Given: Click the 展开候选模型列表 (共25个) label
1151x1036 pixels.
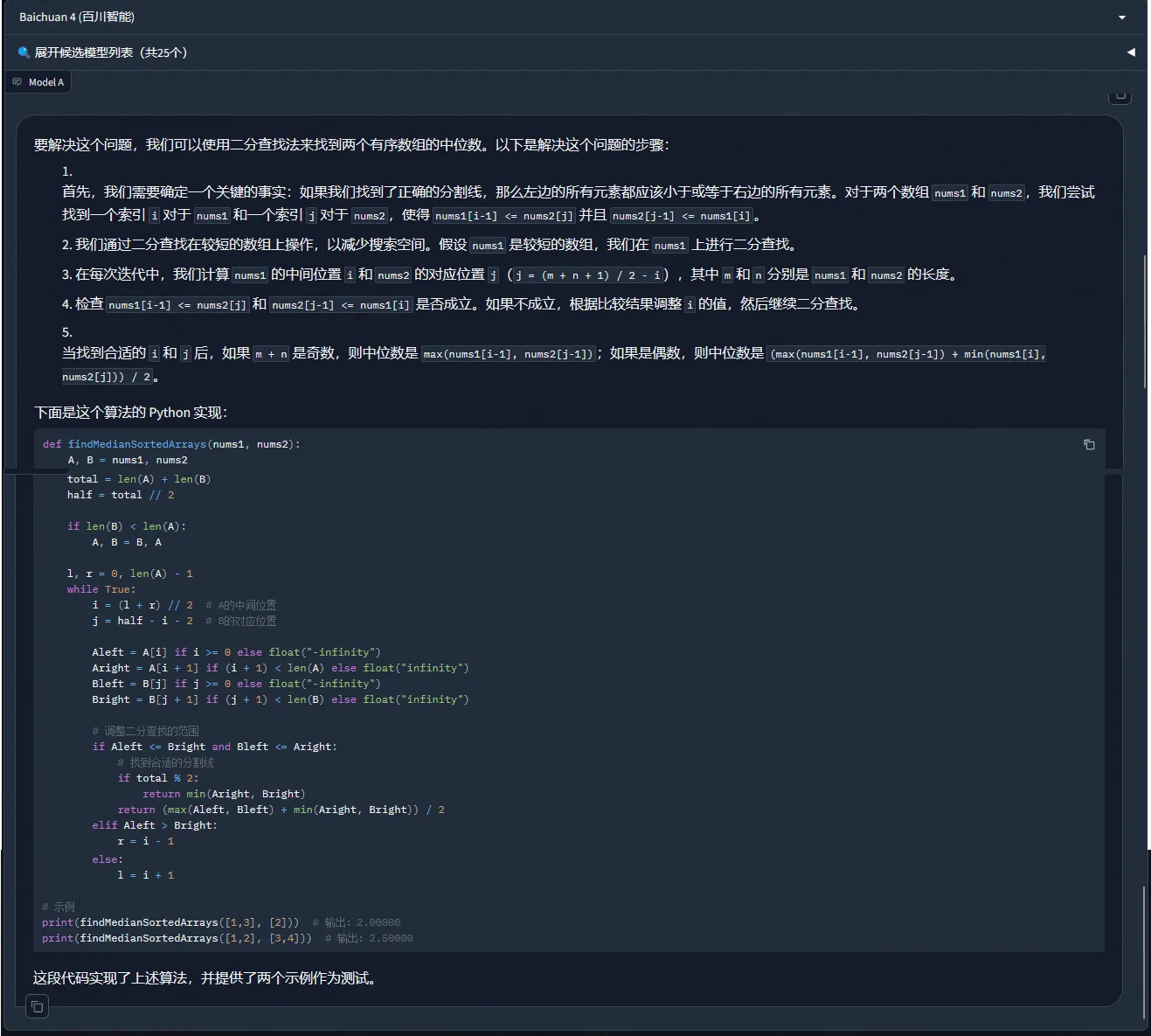Looking at the screenshot, I should coord(111,52).
